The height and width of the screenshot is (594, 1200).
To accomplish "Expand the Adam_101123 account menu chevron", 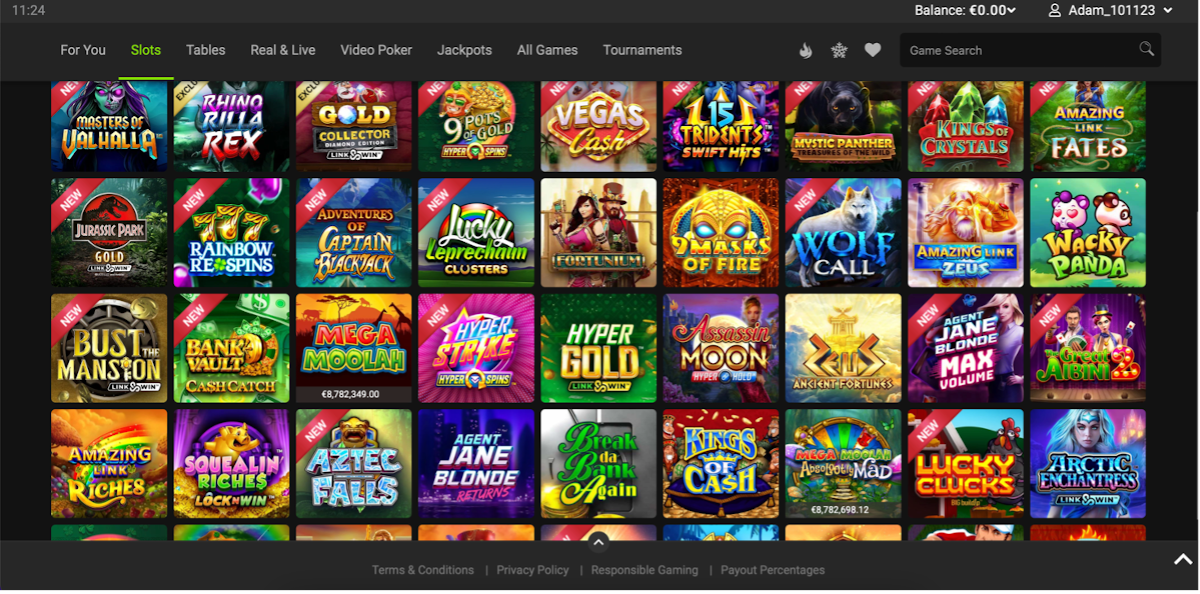I will tap(1168, 11).
